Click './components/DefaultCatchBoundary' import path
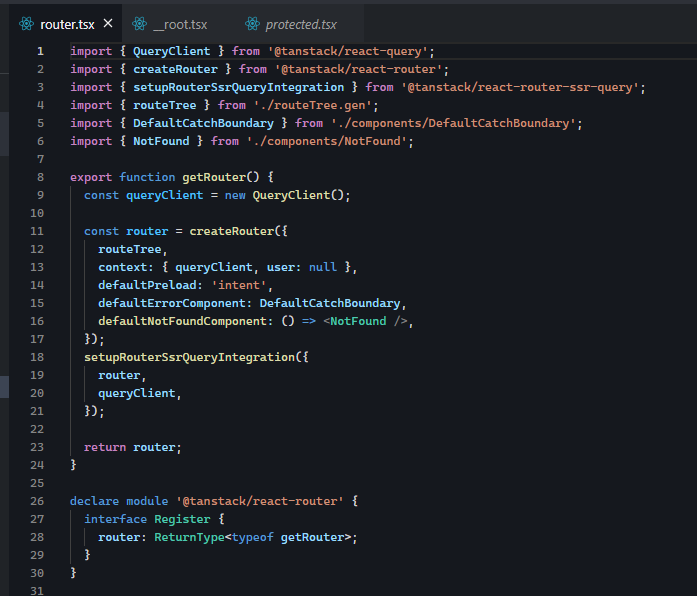 click(x=453, y=123)
